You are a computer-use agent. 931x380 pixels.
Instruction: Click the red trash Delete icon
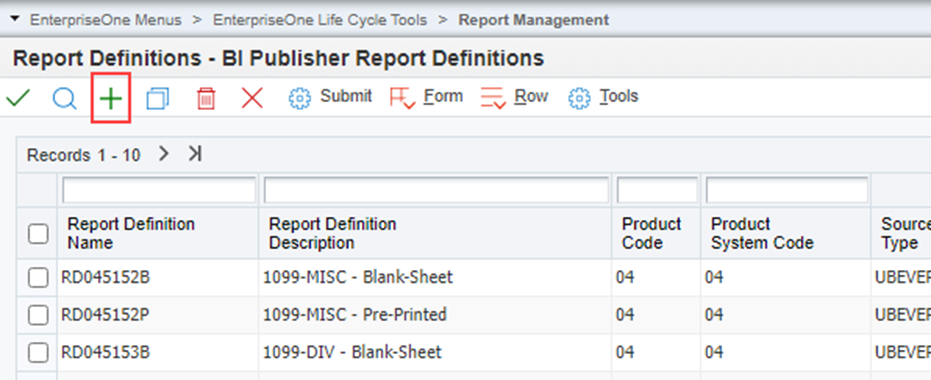click(x=206, y=99)
